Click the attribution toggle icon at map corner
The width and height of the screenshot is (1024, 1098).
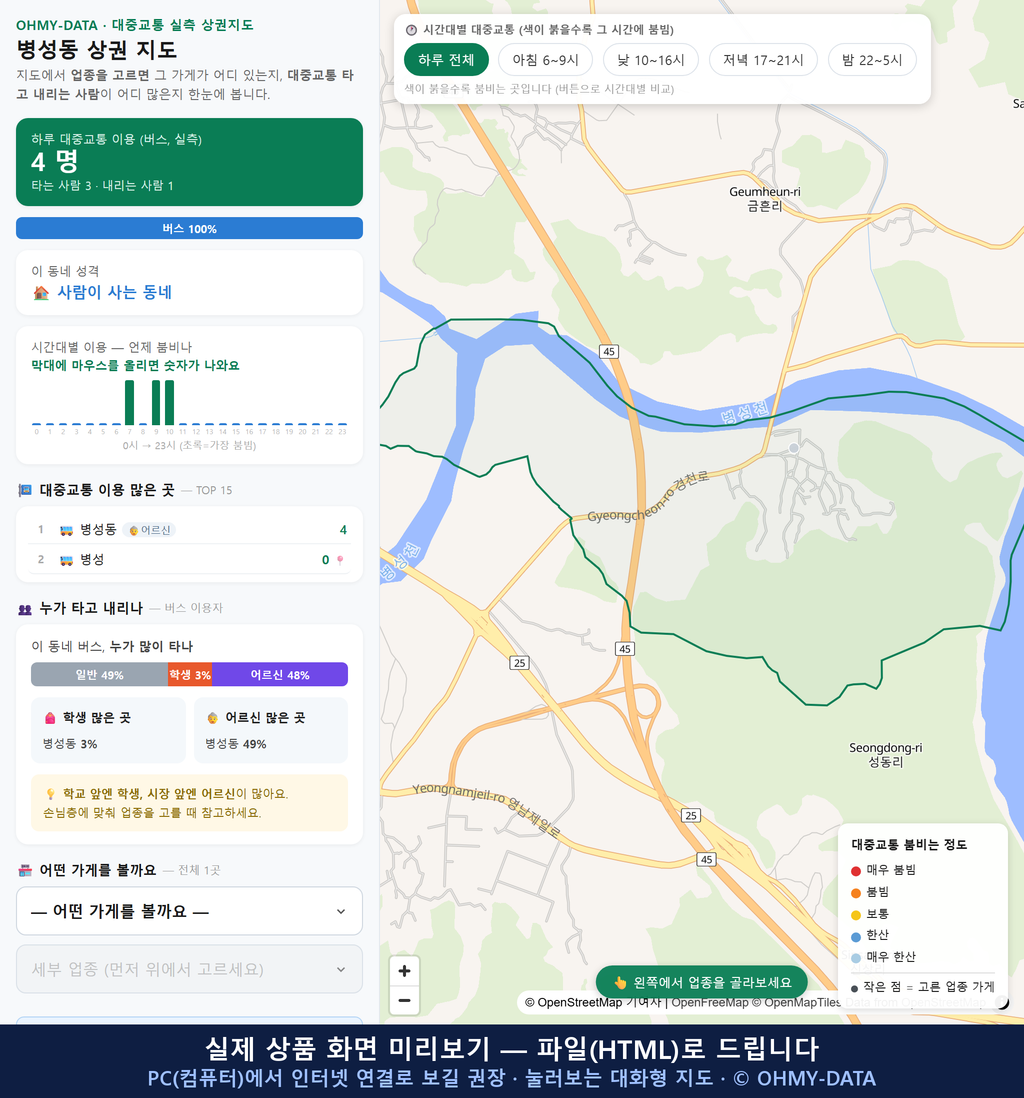[1002, 1003]
